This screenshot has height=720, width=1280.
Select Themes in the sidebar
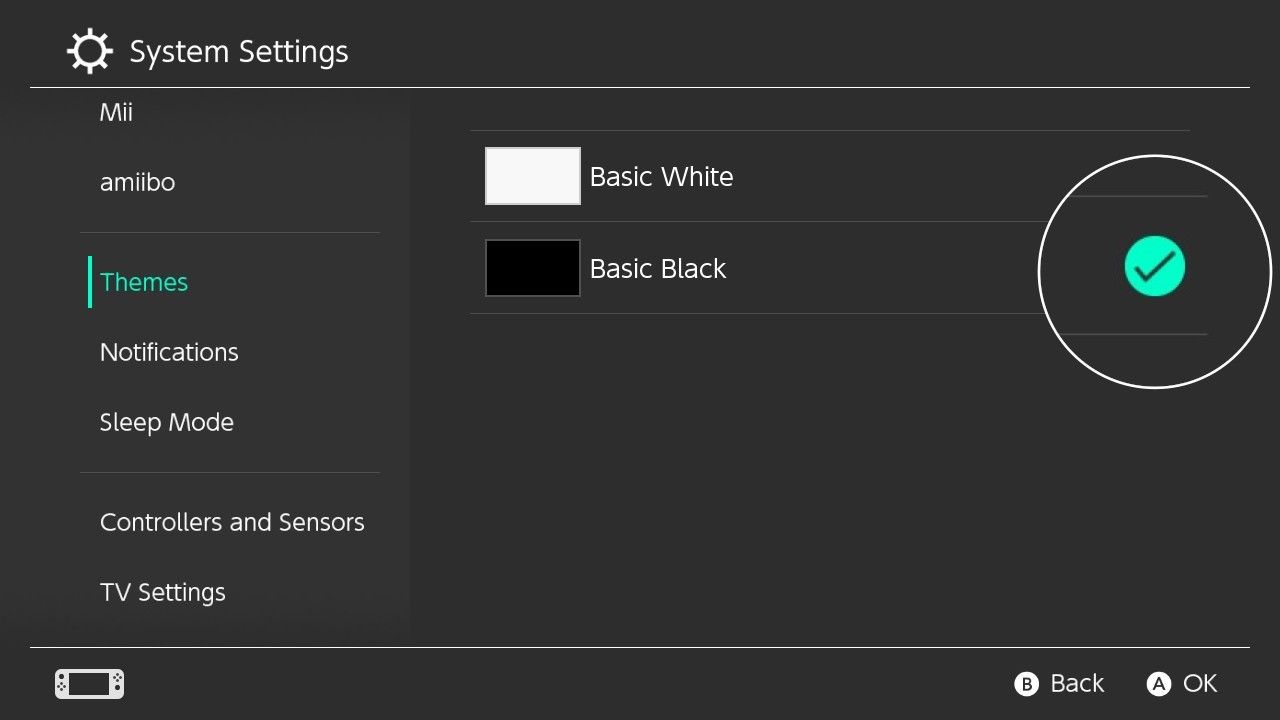pyautogui.click(x=144, y=283)
